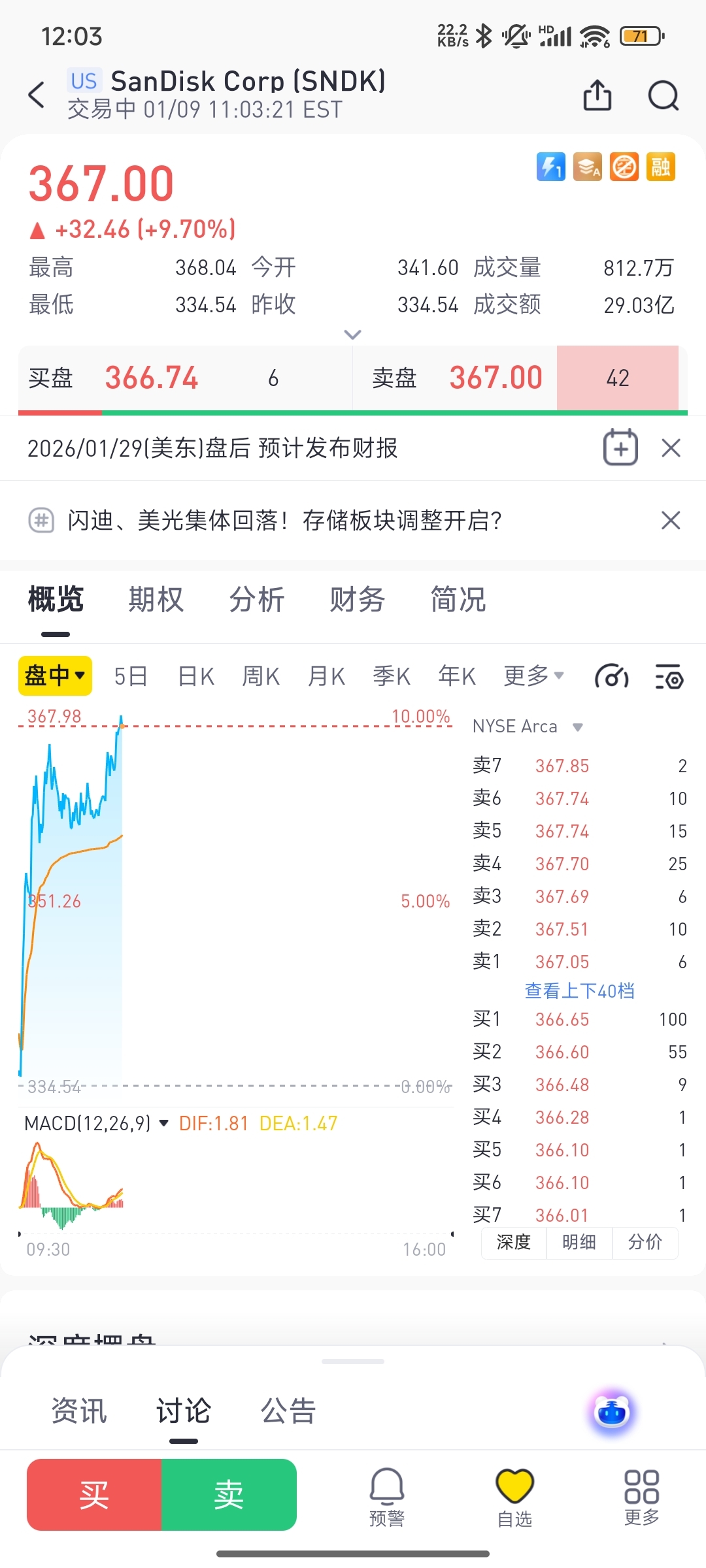The height and width of the screenshot is (1568, 706).
Task: Tap bottom sheet drag handle
Action: (353, 1362)
